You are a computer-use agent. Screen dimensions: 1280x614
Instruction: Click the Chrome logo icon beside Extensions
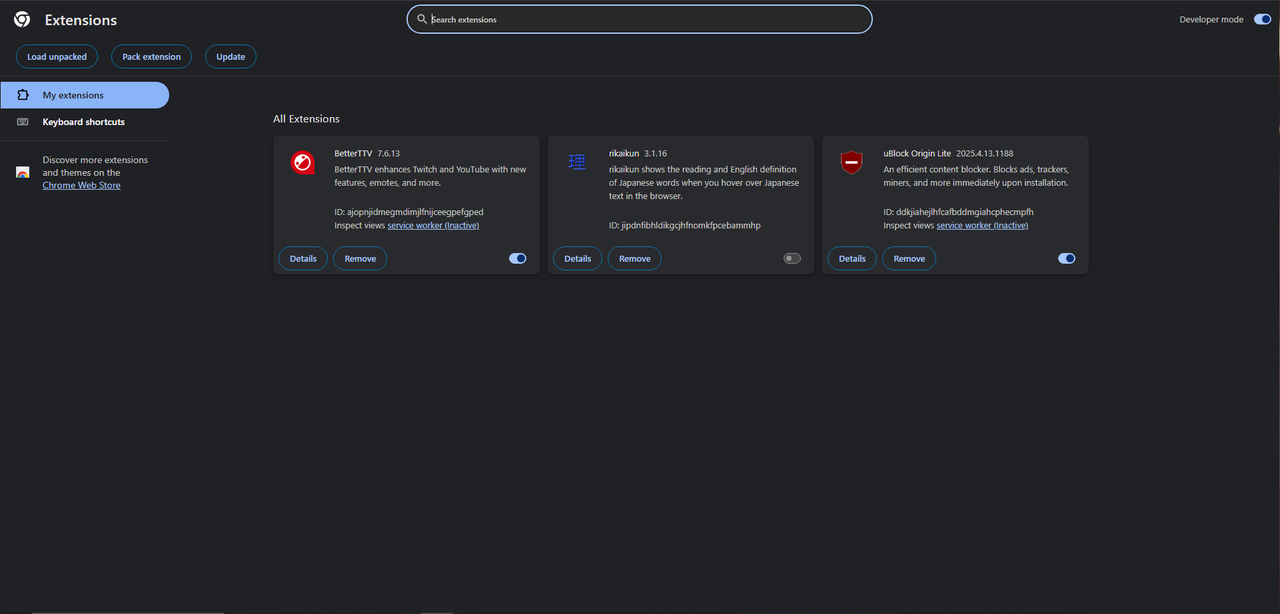(22, 19)
